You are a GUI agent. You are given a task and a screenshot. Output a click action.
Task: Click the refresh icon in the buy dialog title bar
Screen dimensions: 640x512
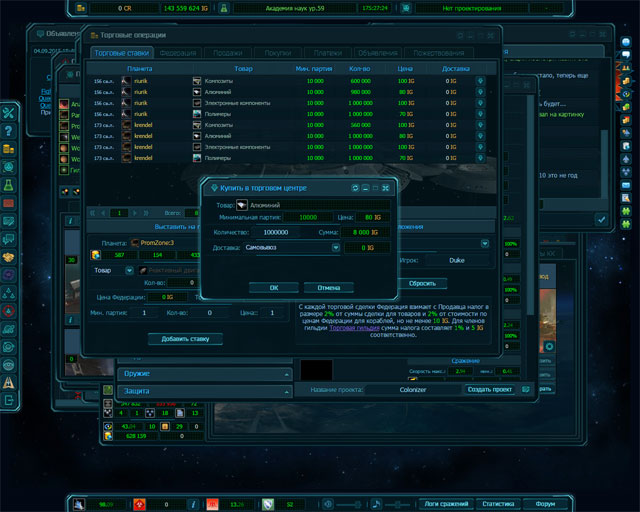pyautogui.click(x=355, y=188)
